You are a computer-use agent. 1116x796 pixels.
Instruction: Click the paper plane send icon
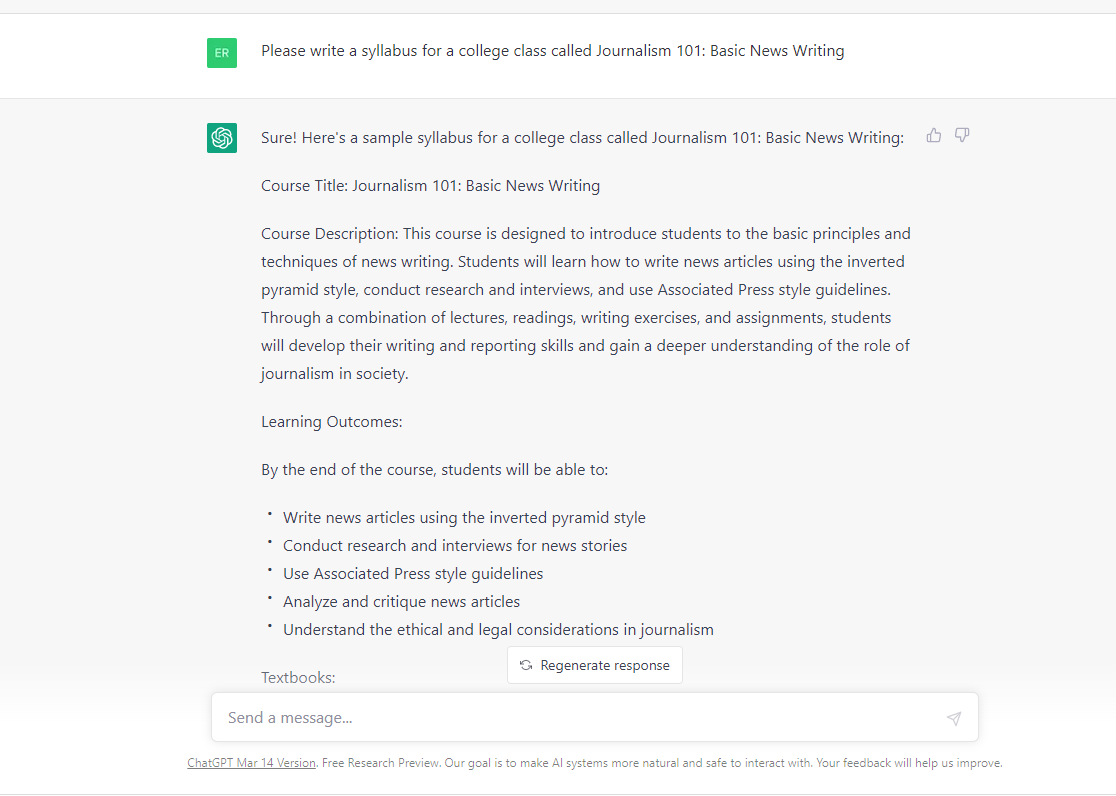[x=951, y=717]
